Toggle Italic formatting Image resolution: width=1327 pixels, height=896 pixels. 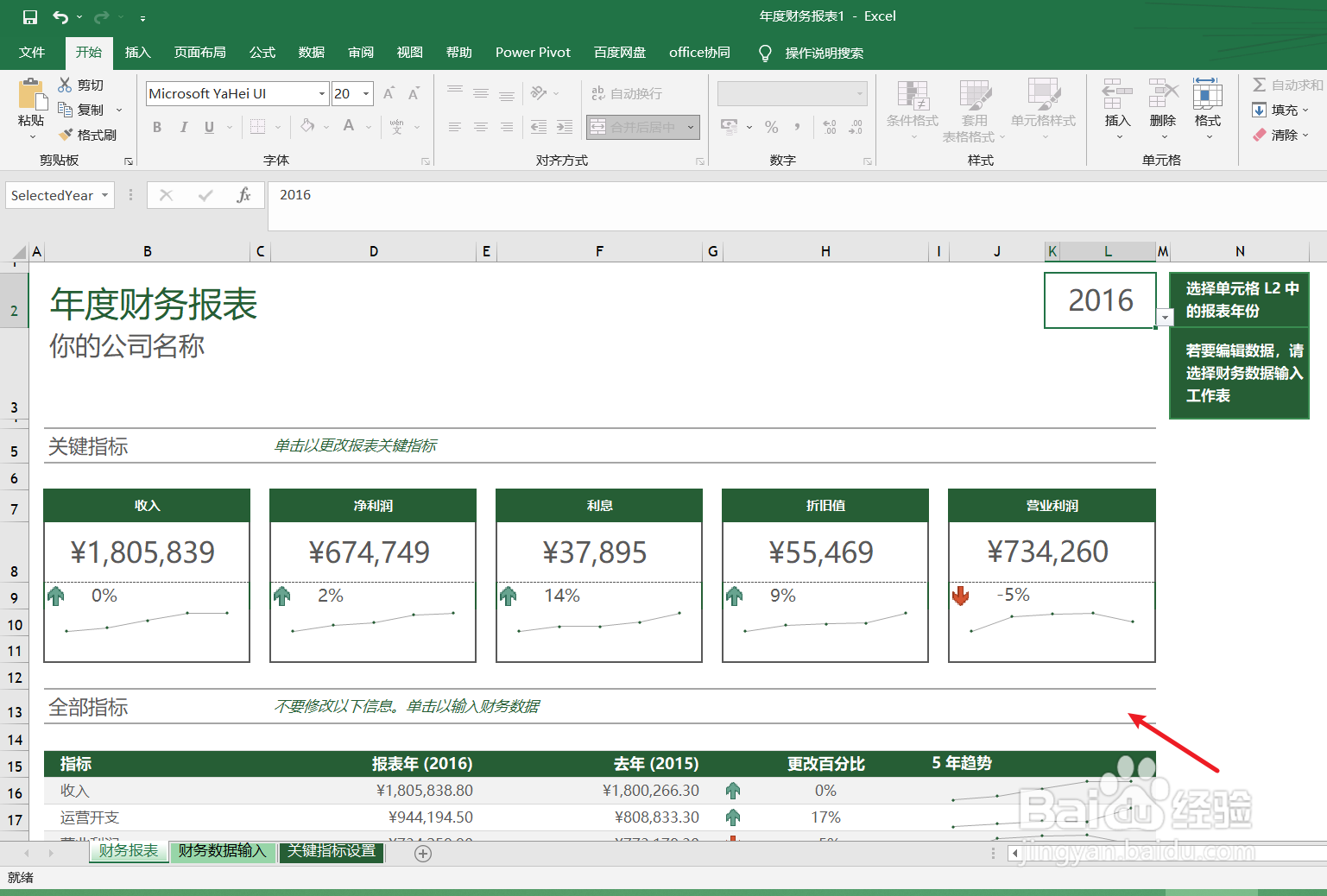(x=183, y=127)
